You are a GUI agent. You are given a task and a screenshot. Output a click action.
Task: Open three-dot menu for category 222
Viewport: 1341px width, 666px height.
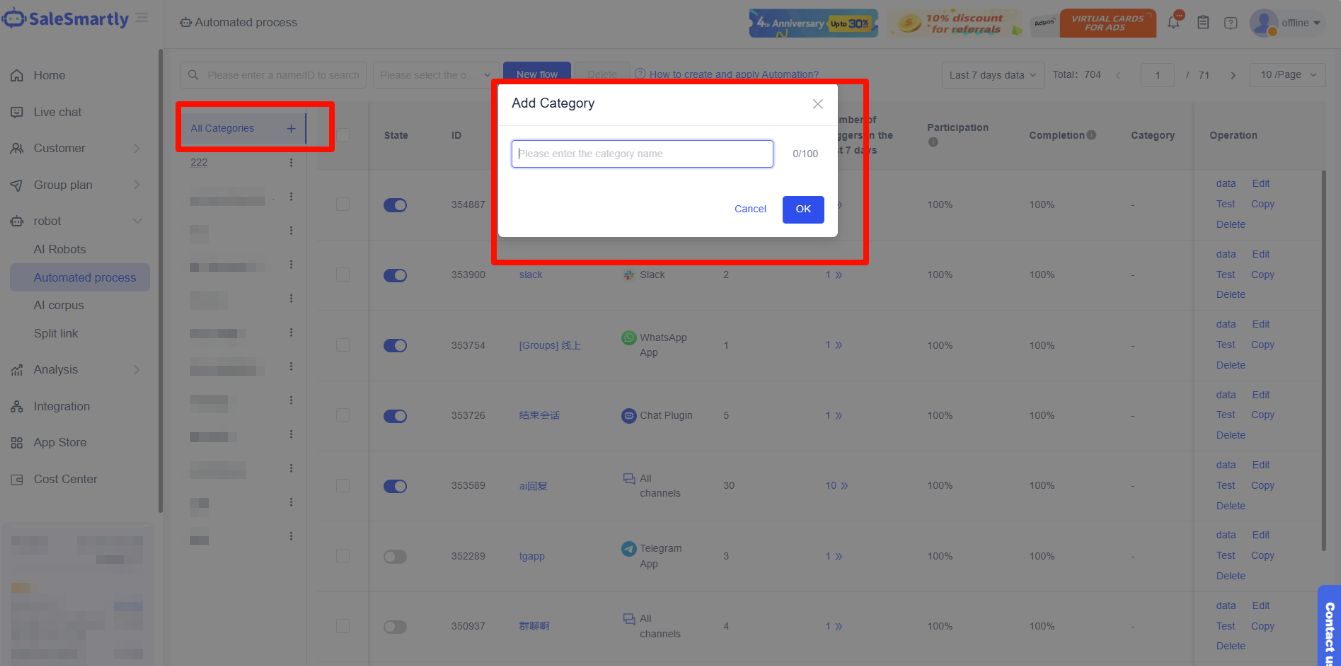(x=291, y=162)
